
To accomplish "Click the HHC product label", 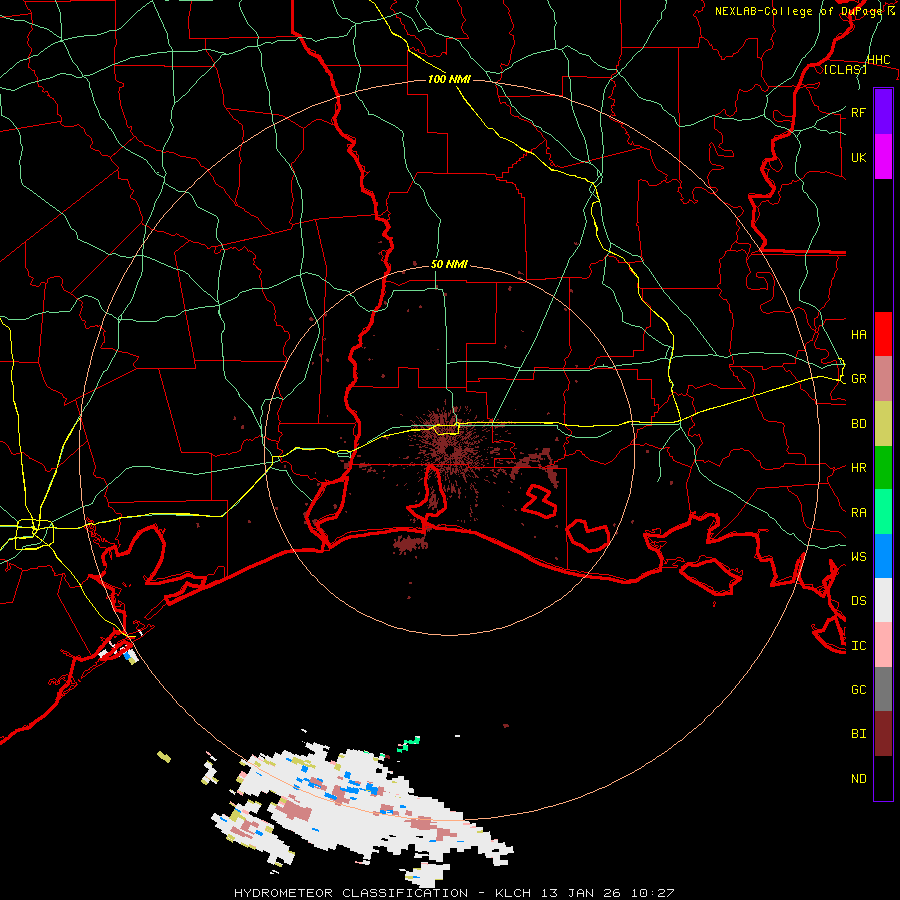I will [878, 60].
